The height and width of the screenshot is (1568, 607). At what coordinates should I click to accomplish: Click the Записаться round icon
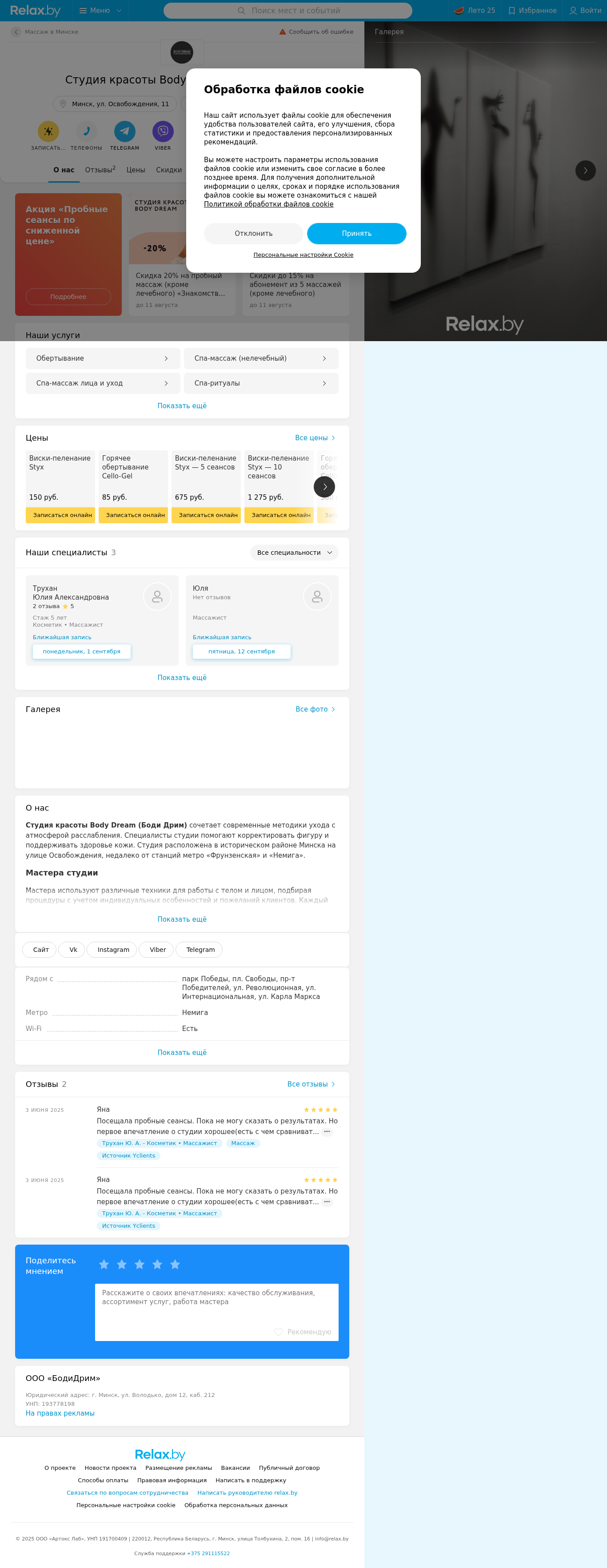48,131
